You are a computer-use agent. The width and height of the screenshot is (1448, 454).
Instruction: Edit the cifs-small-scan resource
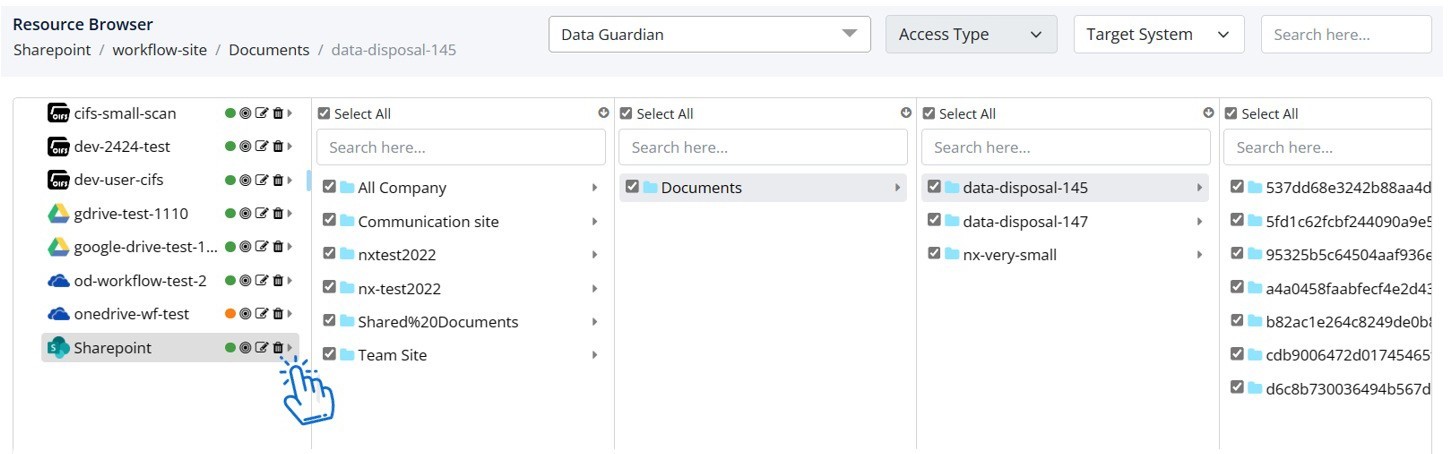pos(262,114)
